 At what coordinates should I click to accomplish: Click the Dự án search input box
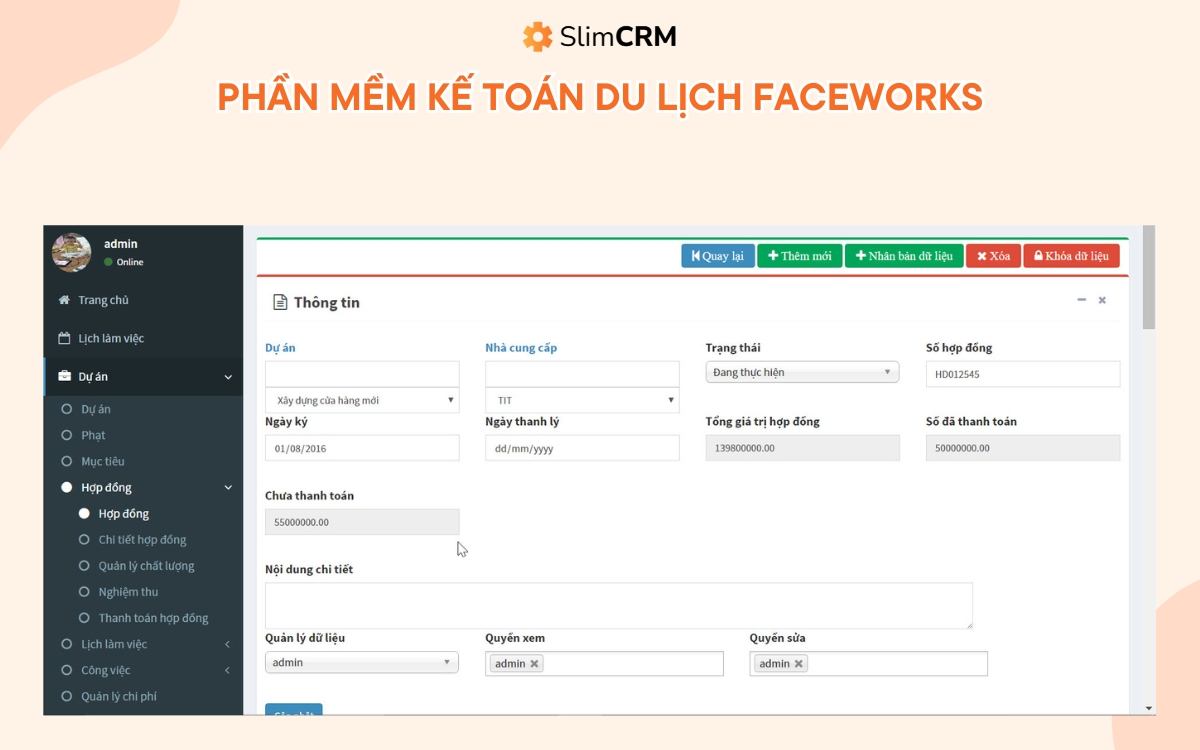click(362, 374)
